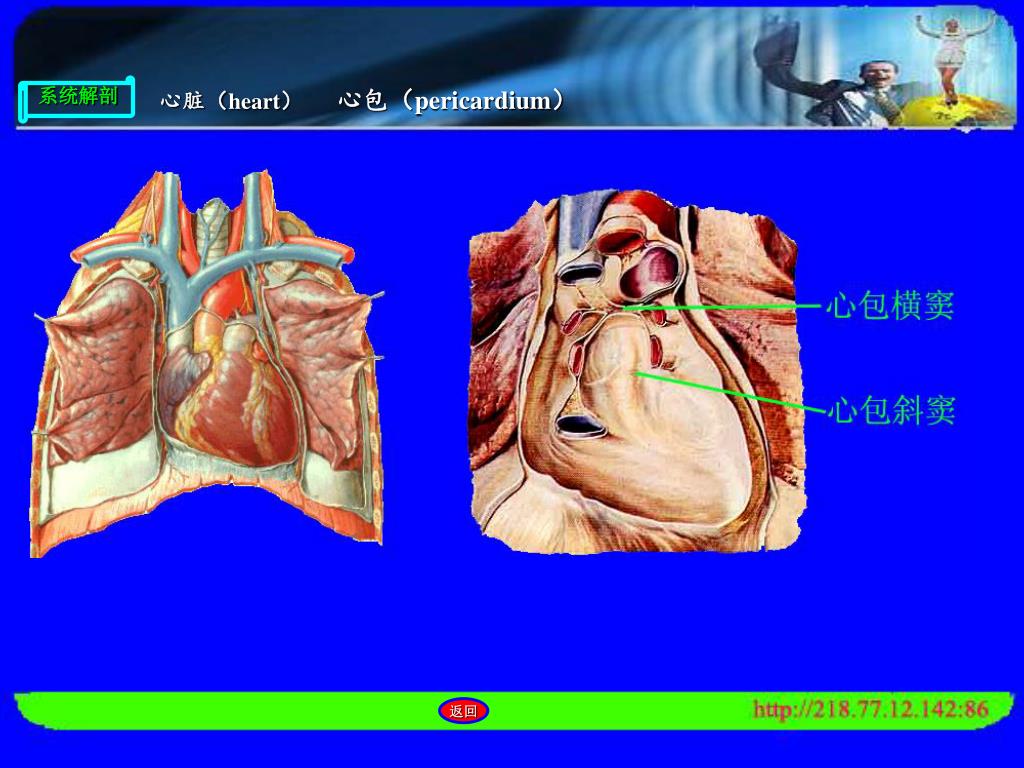The width and height of the screenshot is (1024, 768).
Task: Select the 心包 (pericardium) heading
Action: click(451, 101)
